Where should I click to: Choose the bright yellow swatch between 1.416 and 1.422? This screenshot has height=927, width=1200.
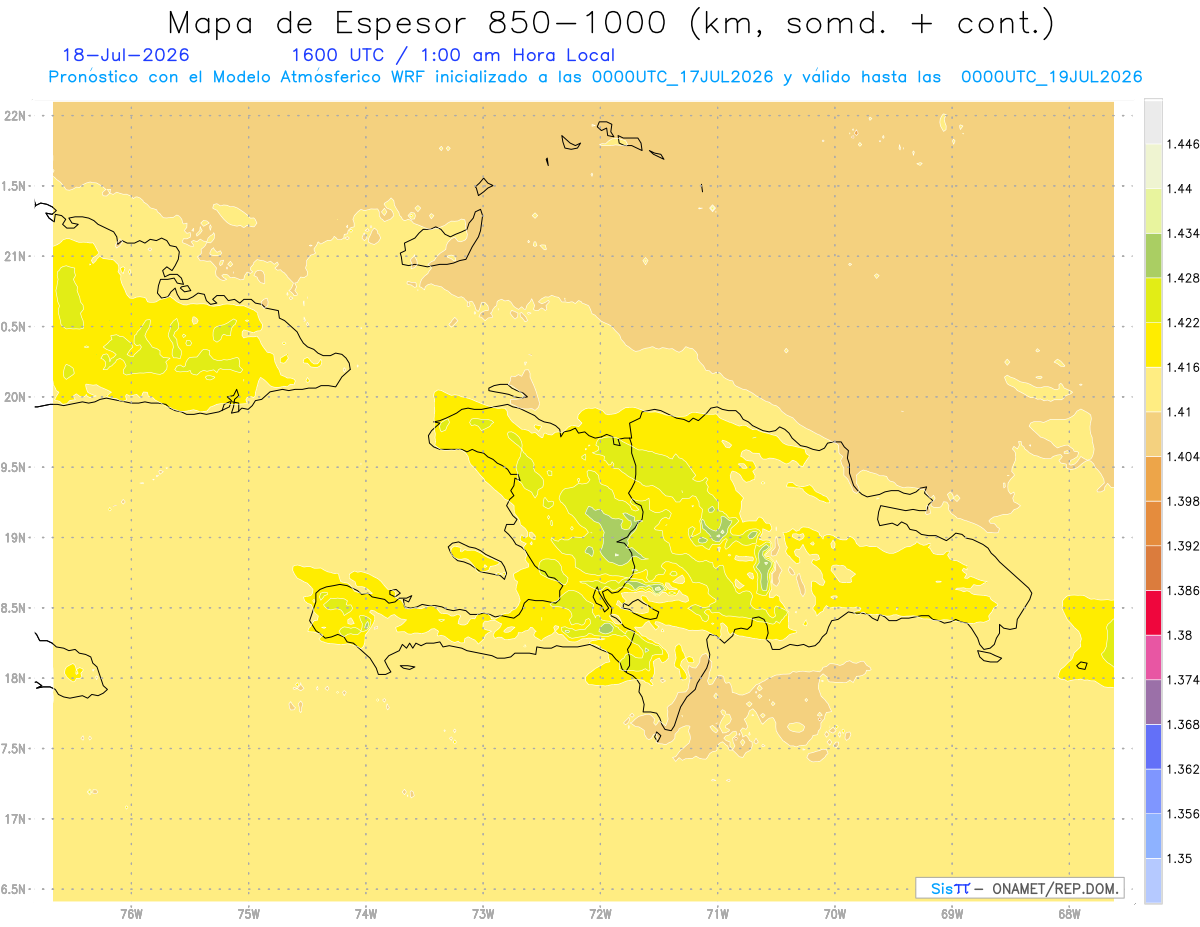point(1153,345)
